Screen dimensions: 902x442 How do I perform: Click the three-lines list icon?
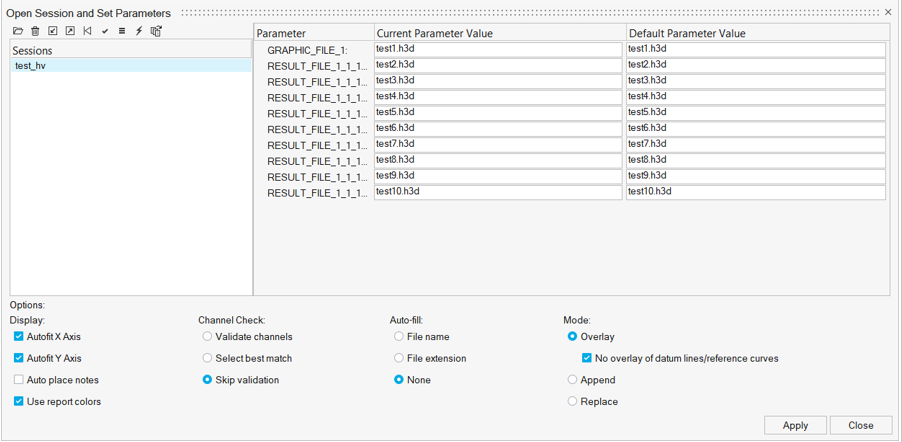(122, 31)
